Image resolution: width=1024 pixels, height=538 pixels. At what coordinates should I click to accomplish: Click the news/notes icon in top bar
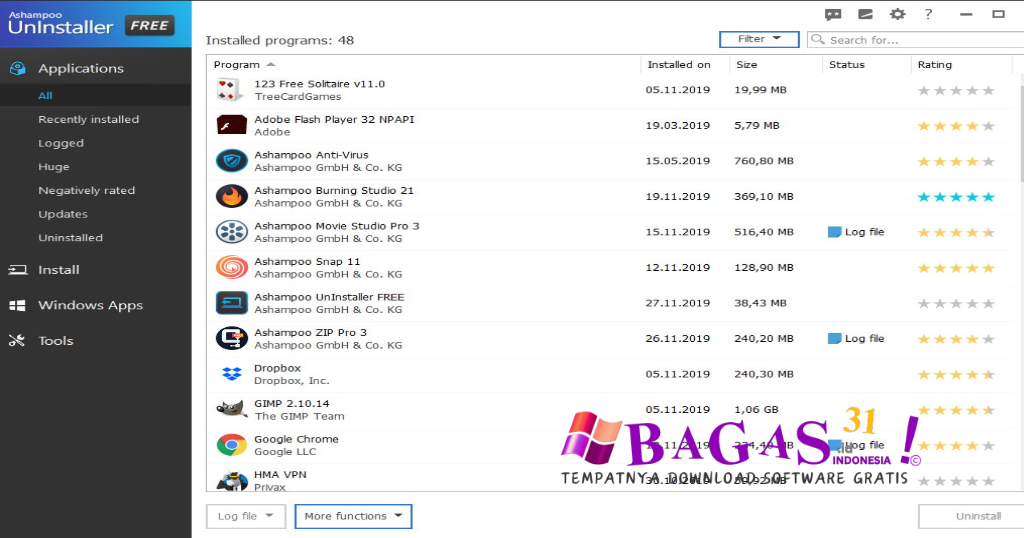pyautogui.click(x=865, y=14)
